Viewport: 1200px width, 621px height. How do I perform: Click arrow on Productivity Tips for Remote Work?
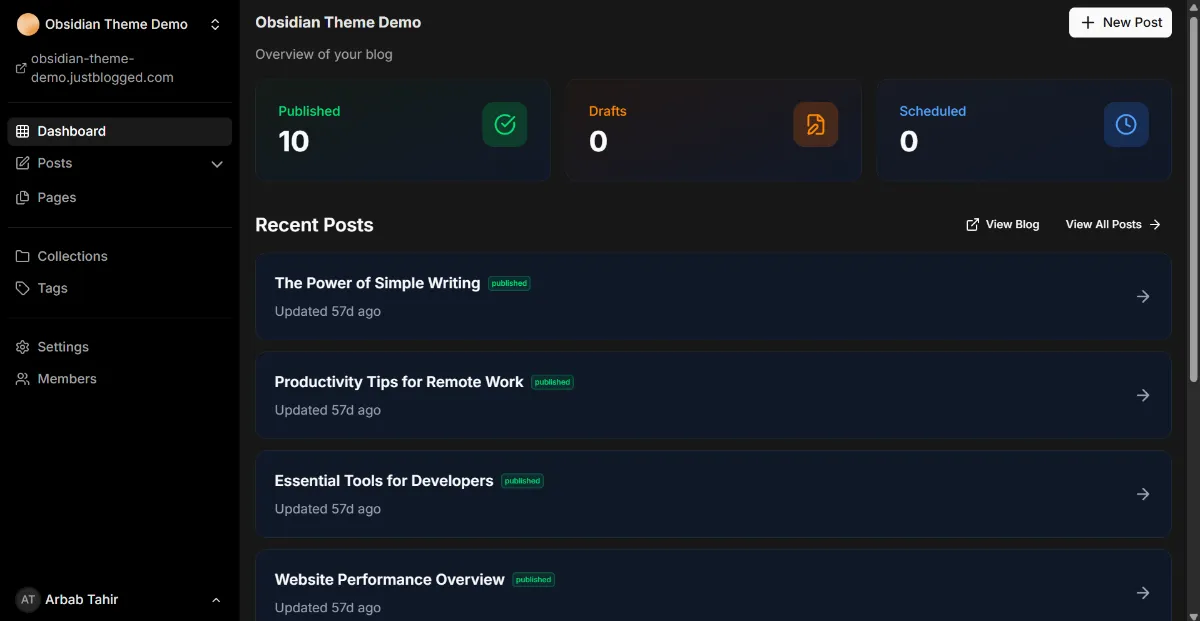tap(1143, 395)
